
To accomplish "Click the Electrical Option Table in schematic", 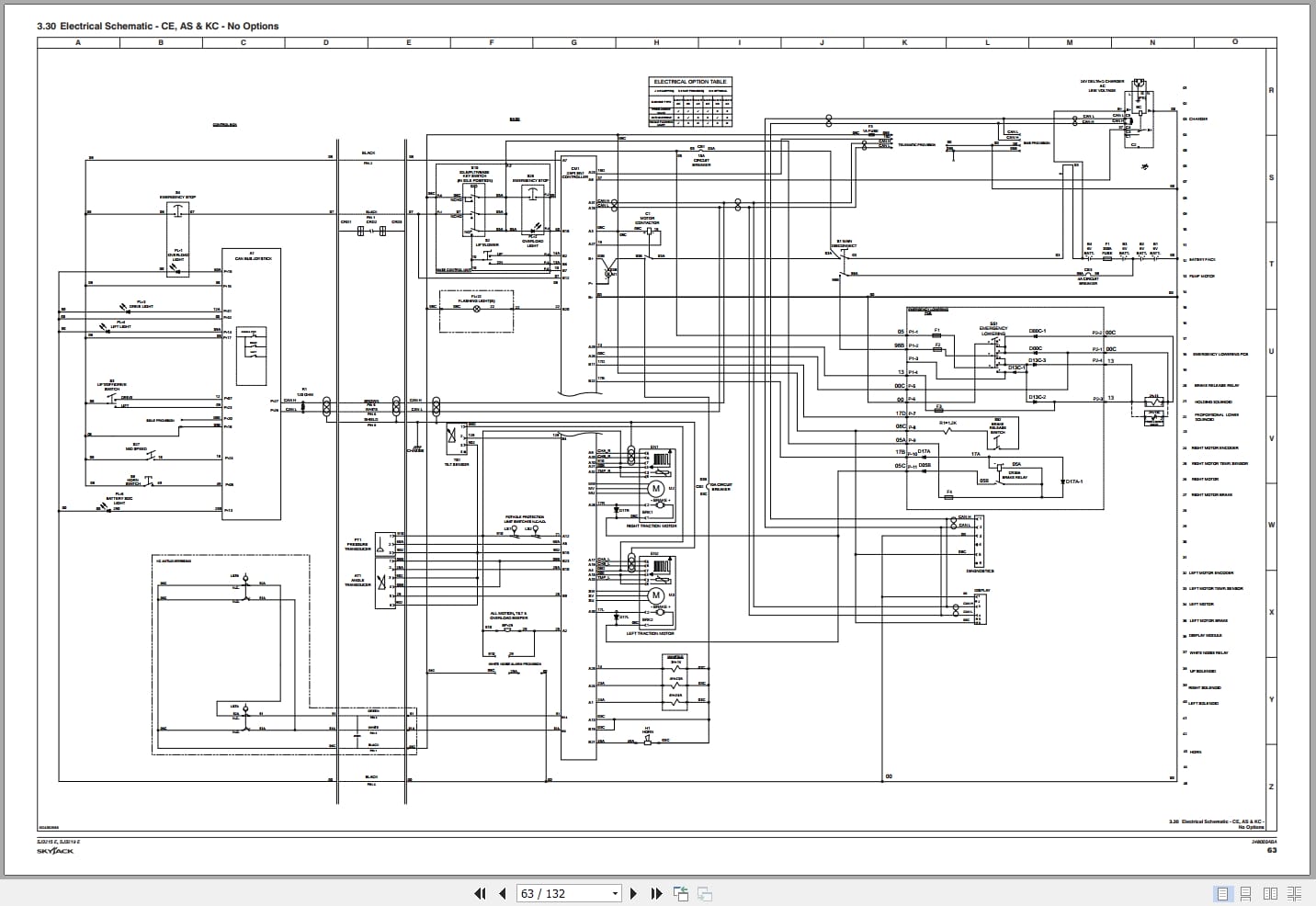I will (690, 102).
